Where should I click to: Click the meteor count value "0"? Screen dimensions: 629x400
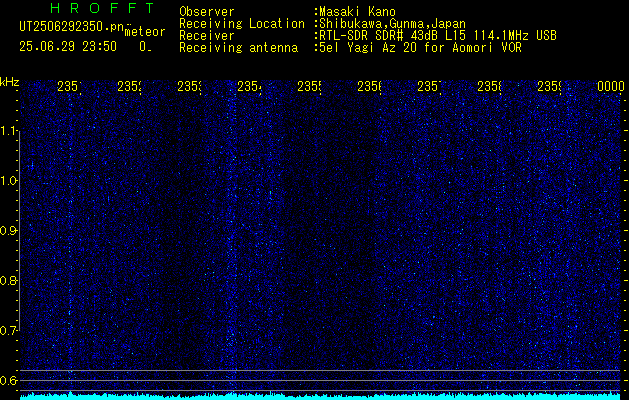click(x=143, y=47)
